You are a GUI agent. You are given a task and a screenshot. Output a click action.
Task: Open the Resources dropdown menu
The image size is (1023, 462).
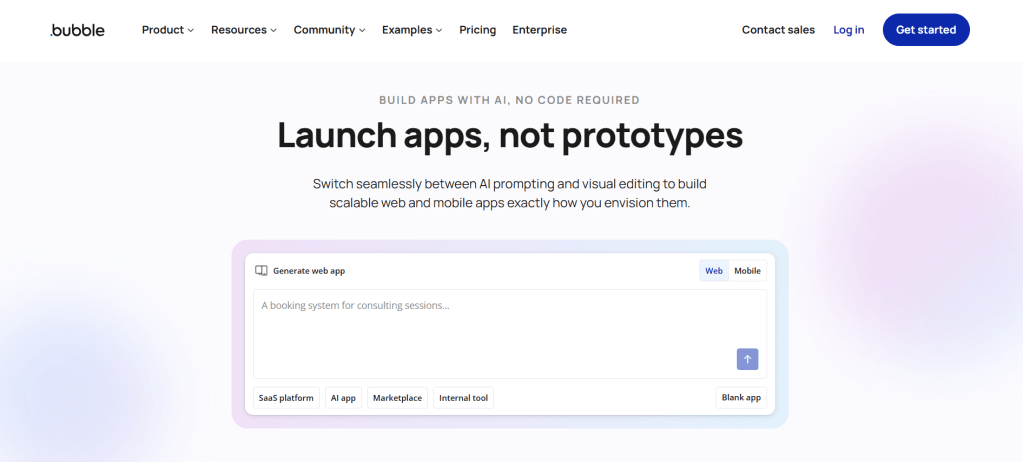coord(244,30)
